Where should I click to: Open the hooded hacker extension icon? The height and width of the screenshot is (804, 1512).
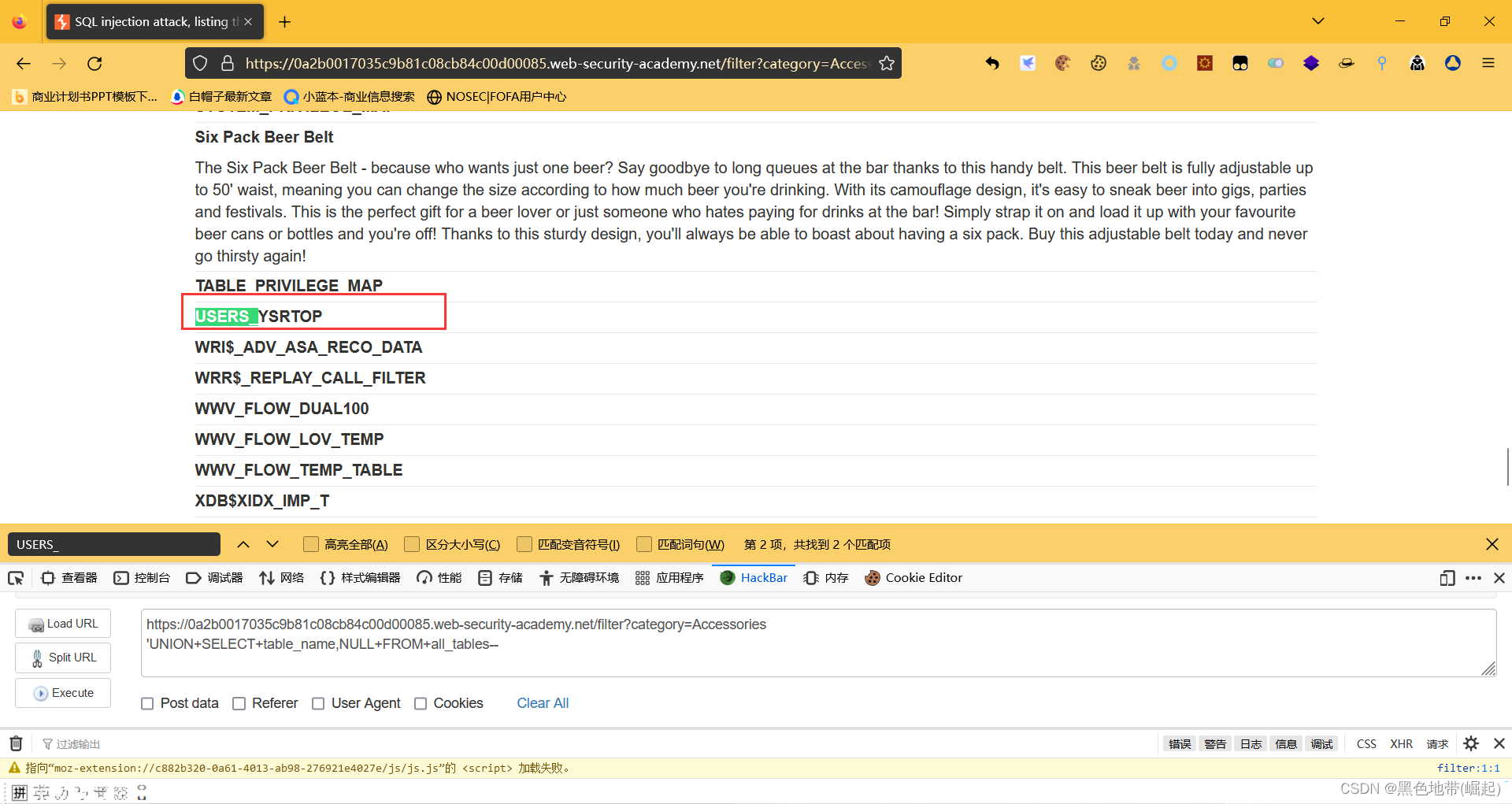(1417, 64)
